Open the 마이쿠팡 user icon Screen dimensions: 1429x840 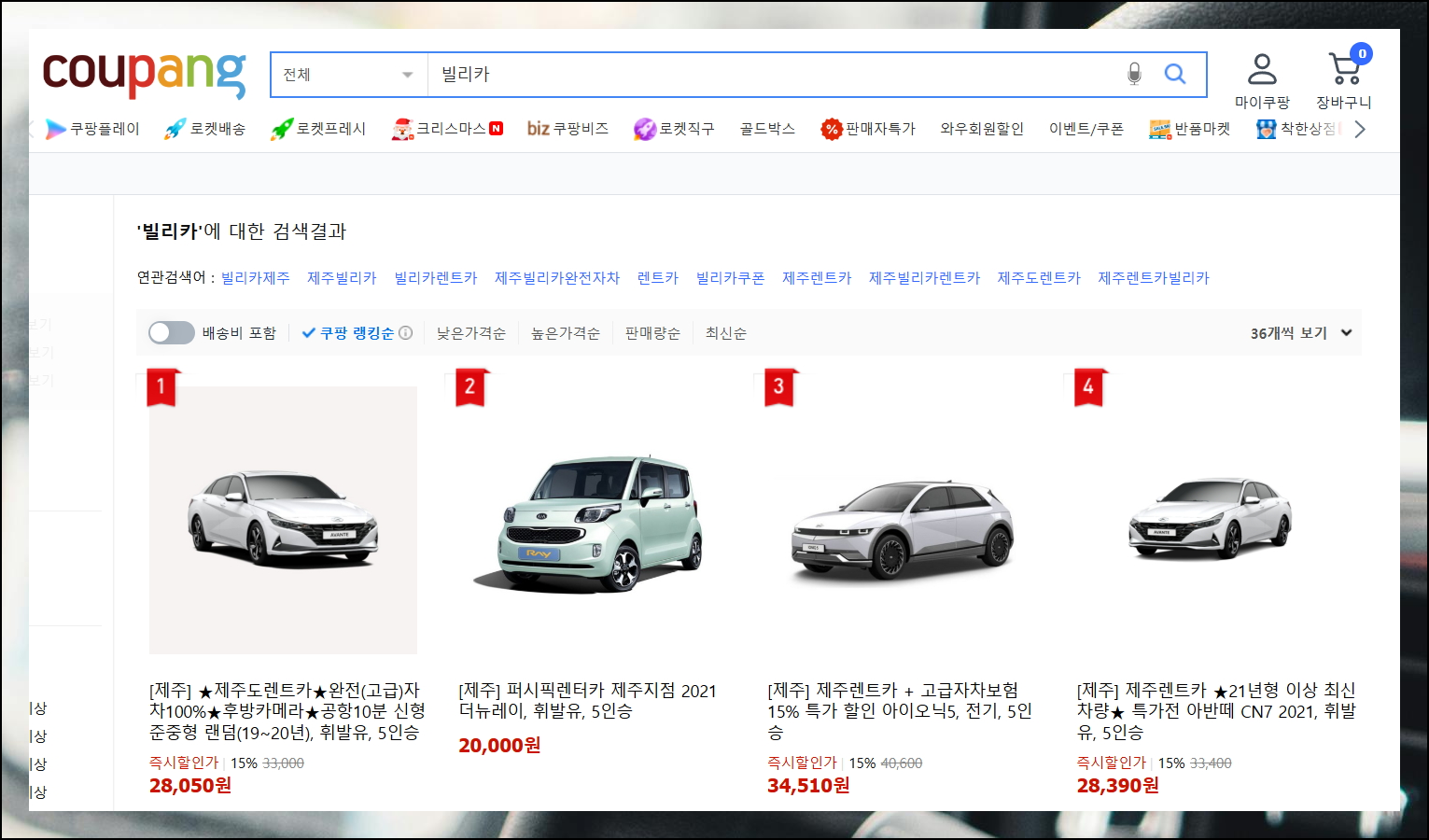pyautogui.click(x=1262, y=70)
